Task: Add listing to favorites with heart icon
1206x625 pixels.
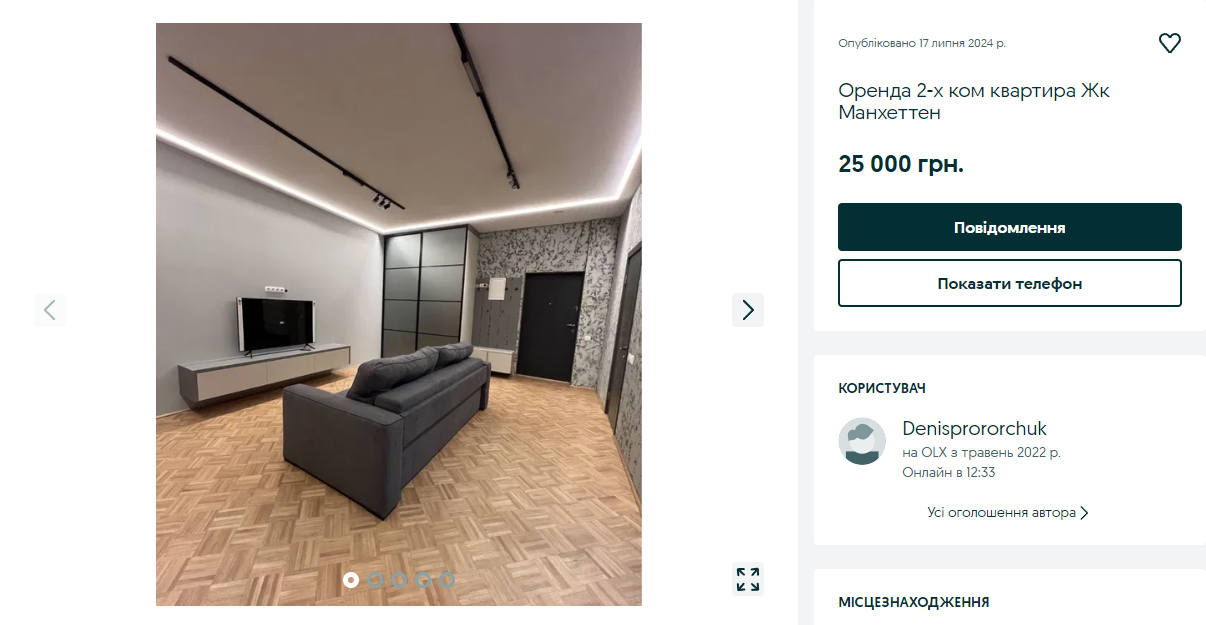Action: [x=1169, y=43]
